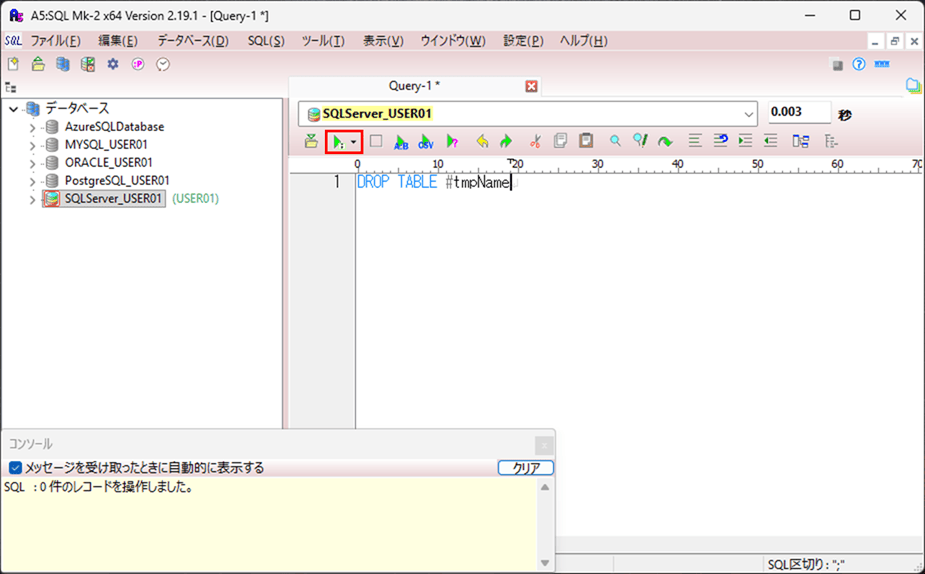This screenshot has height=574, width=925.
Task: Select ORACLE_USER01 in database tree
Action: coord(109,162)
